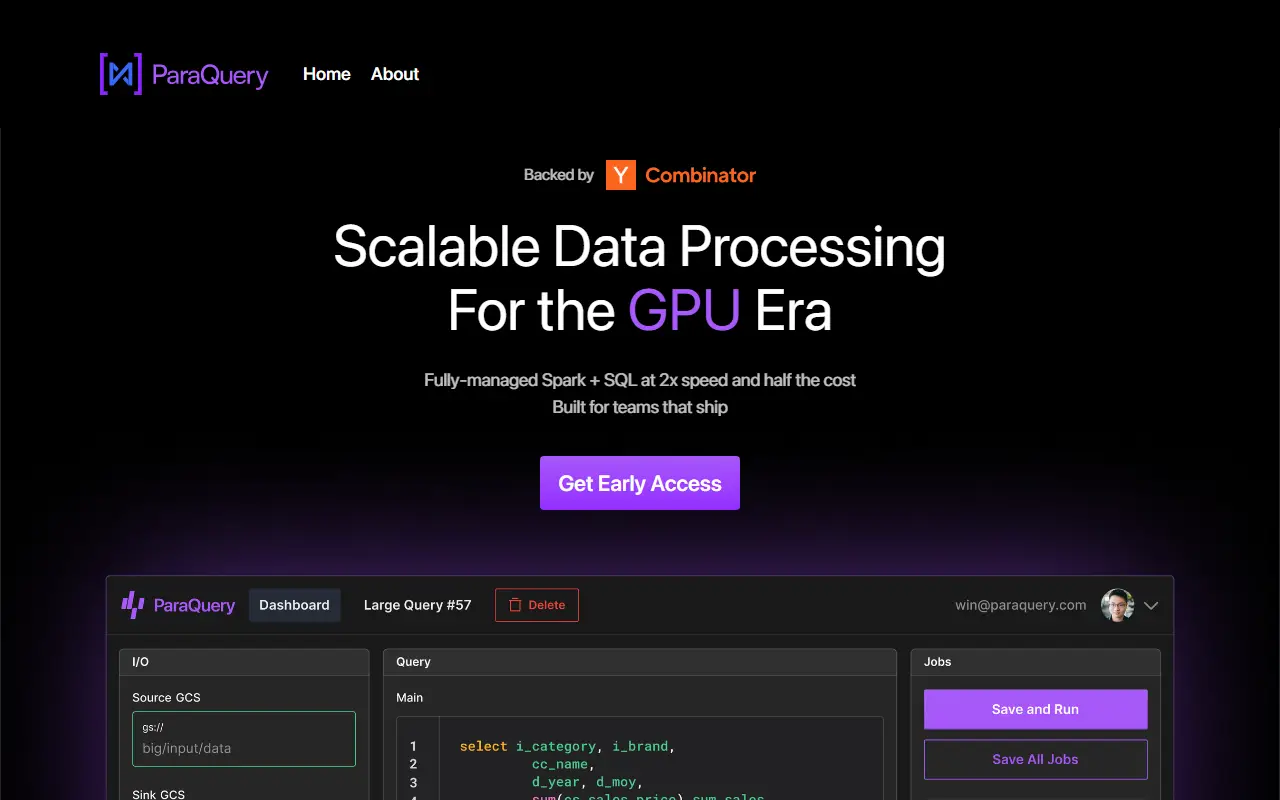
Task: Click the Save All Jobs button
Action: (1035, 759)
